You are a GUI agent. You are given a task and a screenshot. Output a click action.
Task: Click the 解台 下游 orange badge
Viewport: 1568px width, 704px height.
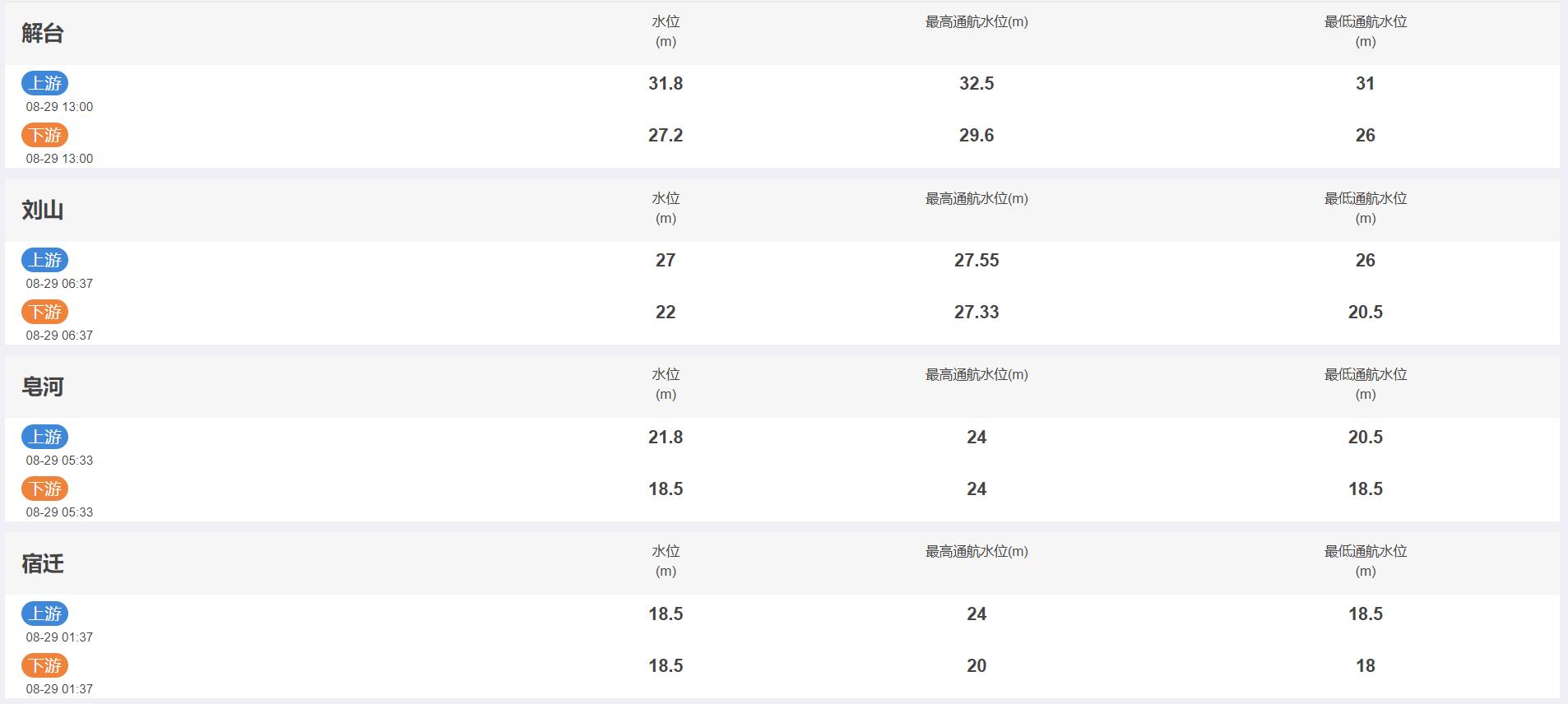click(44, 135)
